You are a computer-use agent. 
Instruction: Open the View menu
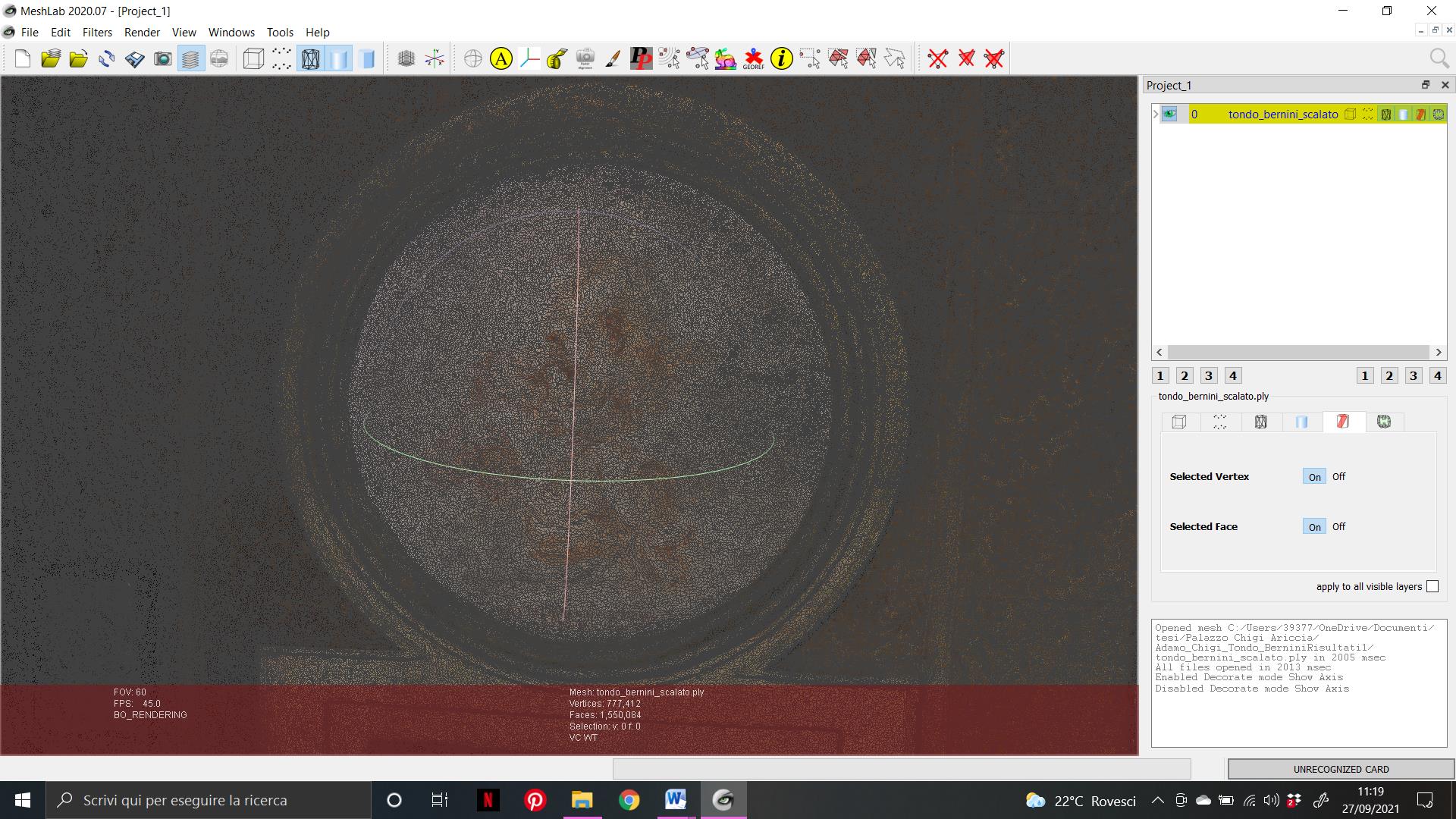[x=184, y=33]
